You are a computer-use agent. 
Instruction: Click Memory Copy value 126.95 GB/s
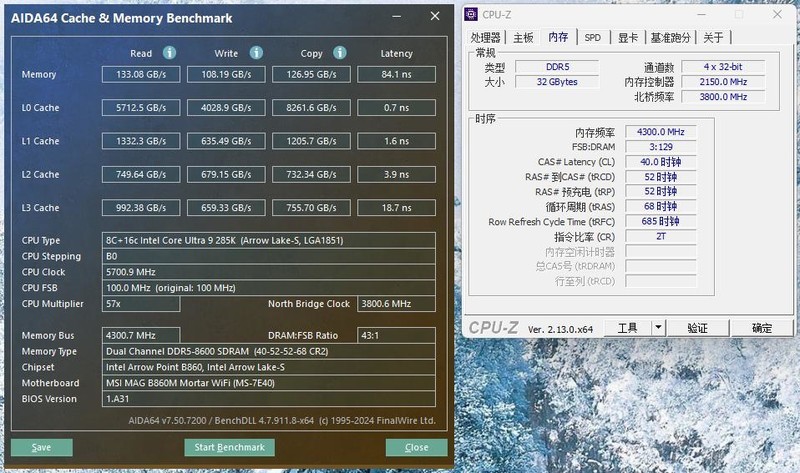pos(311,74)
